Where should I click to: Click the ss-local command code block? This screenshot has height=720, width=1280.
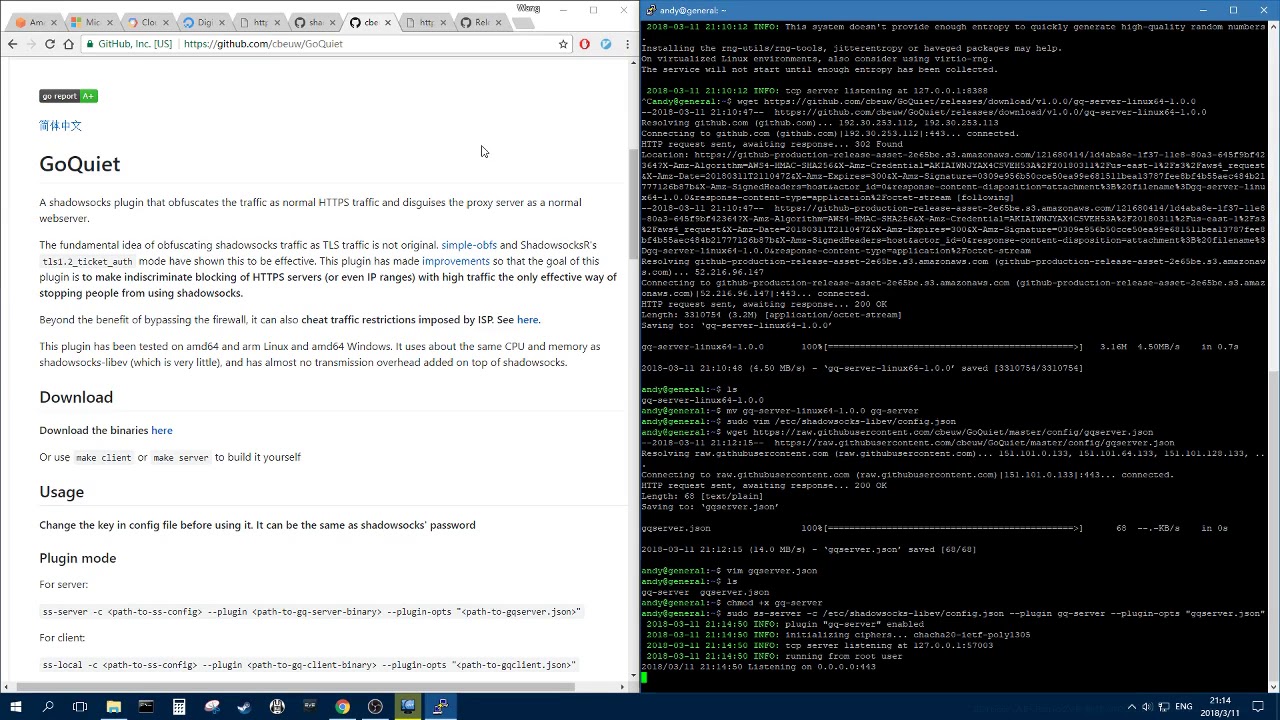tap(309, 665)
